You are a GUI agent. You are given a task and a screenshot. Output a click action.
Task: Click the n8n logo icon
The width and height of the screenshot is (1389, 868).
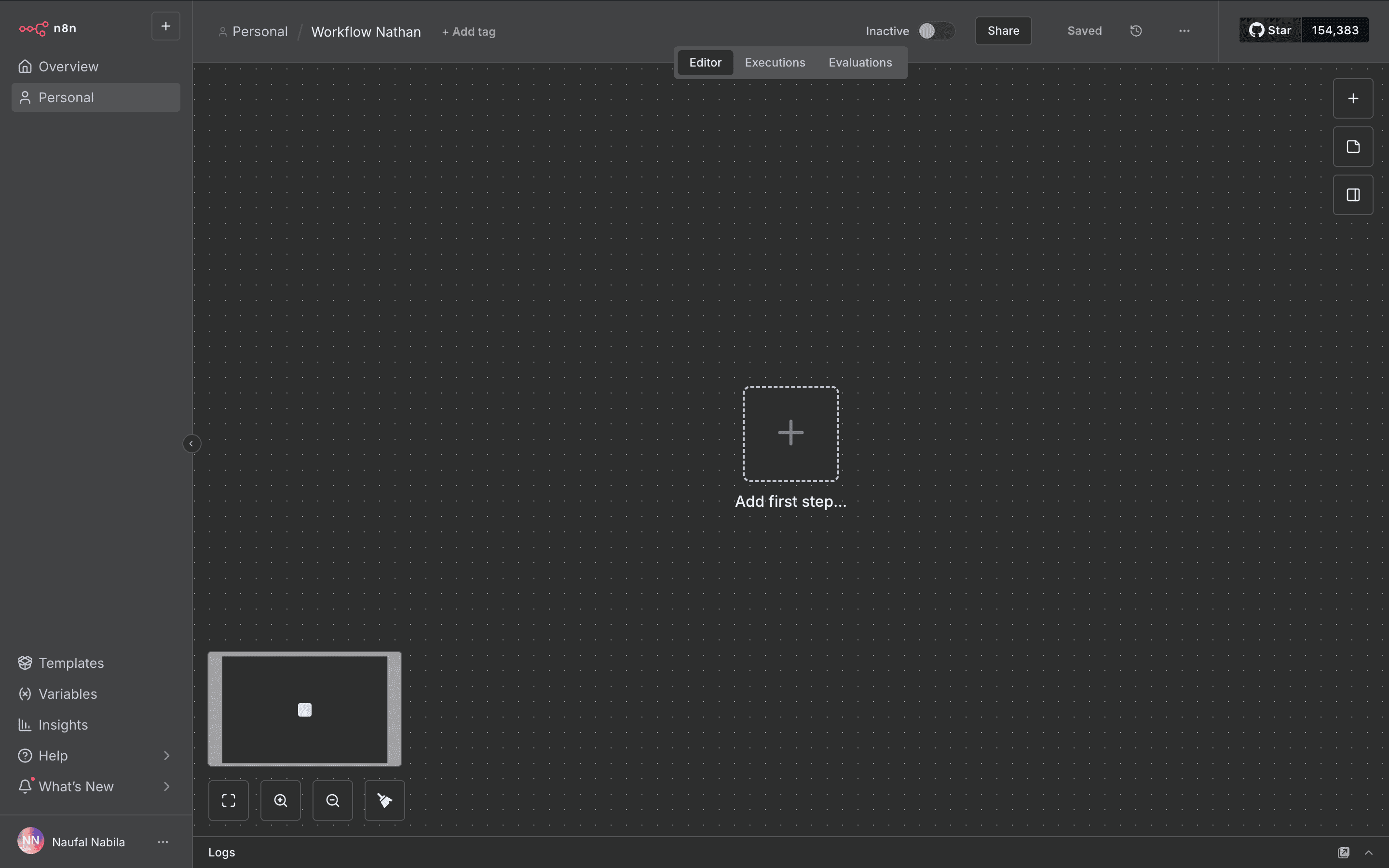tap(33, 28)
